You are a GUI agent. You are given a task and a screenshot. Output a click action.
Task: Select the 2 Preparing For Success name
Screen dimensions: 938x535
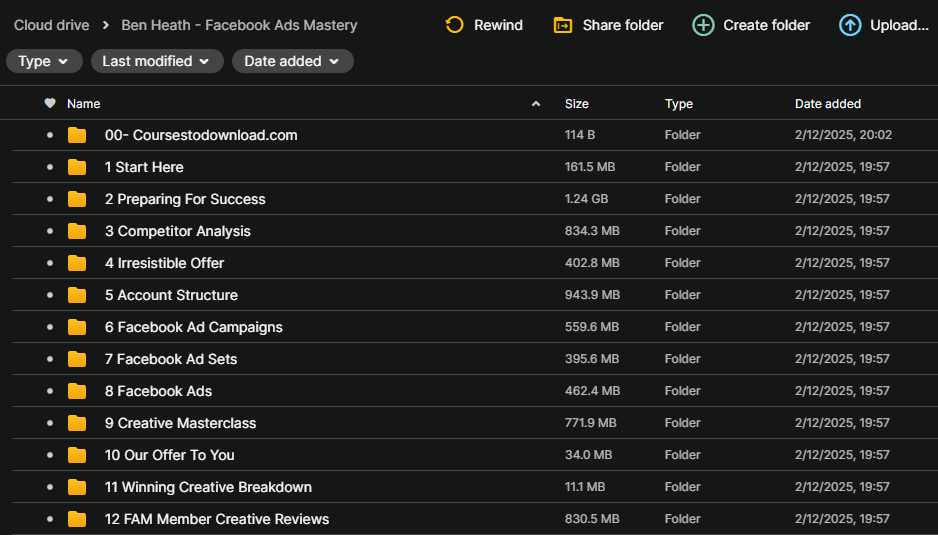coord(185,199)
